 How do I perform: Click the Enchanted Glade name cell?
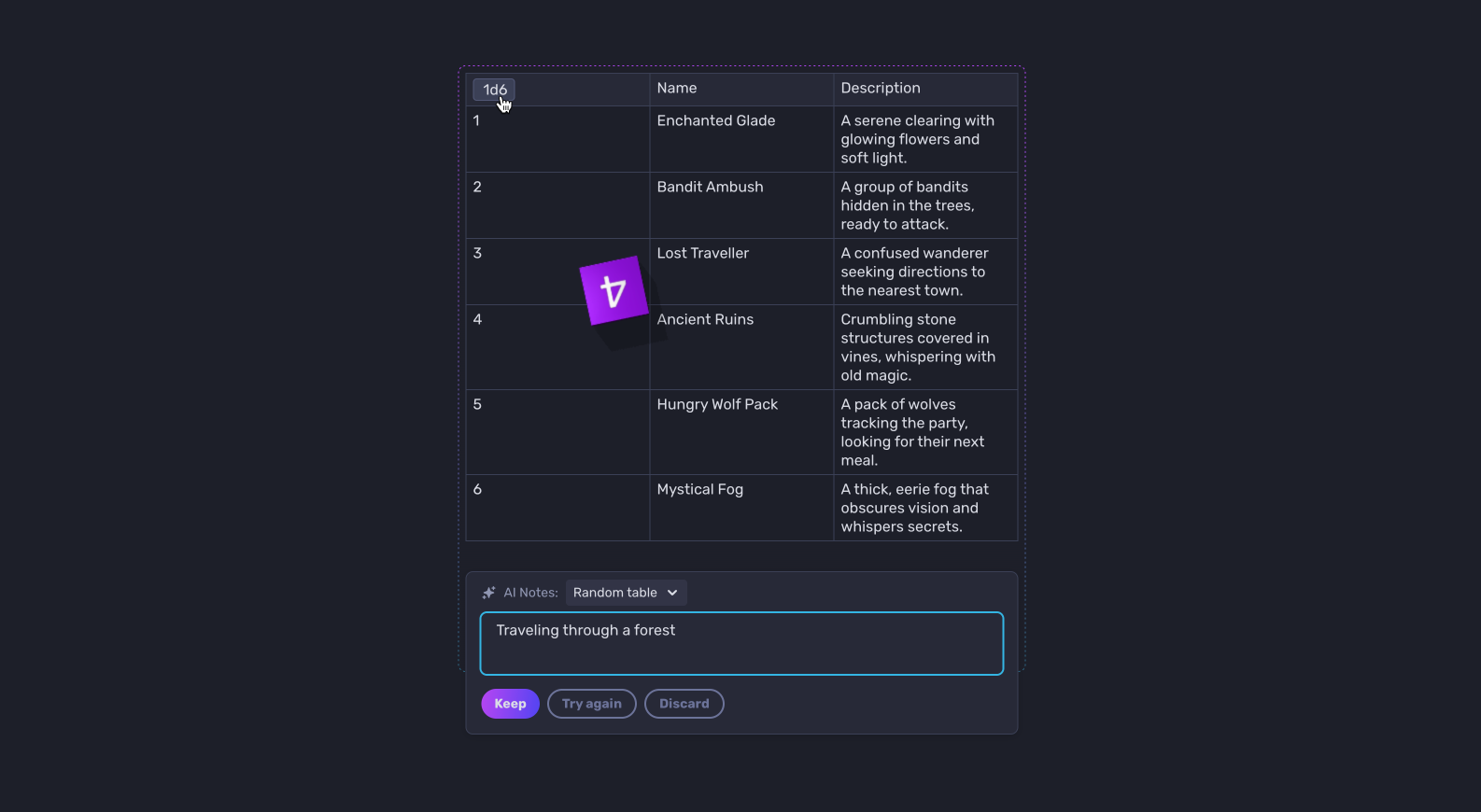coord(741,139)
